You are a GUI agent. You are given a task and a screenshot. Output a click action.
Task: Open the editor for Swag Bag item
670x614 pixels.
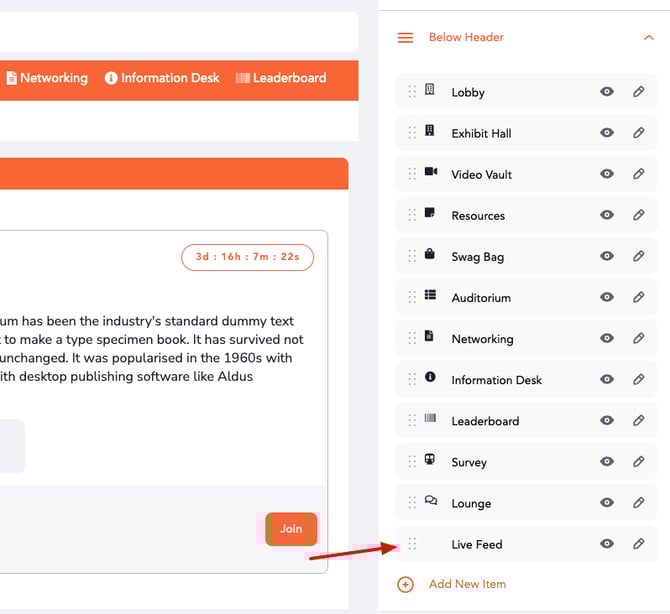638,256
